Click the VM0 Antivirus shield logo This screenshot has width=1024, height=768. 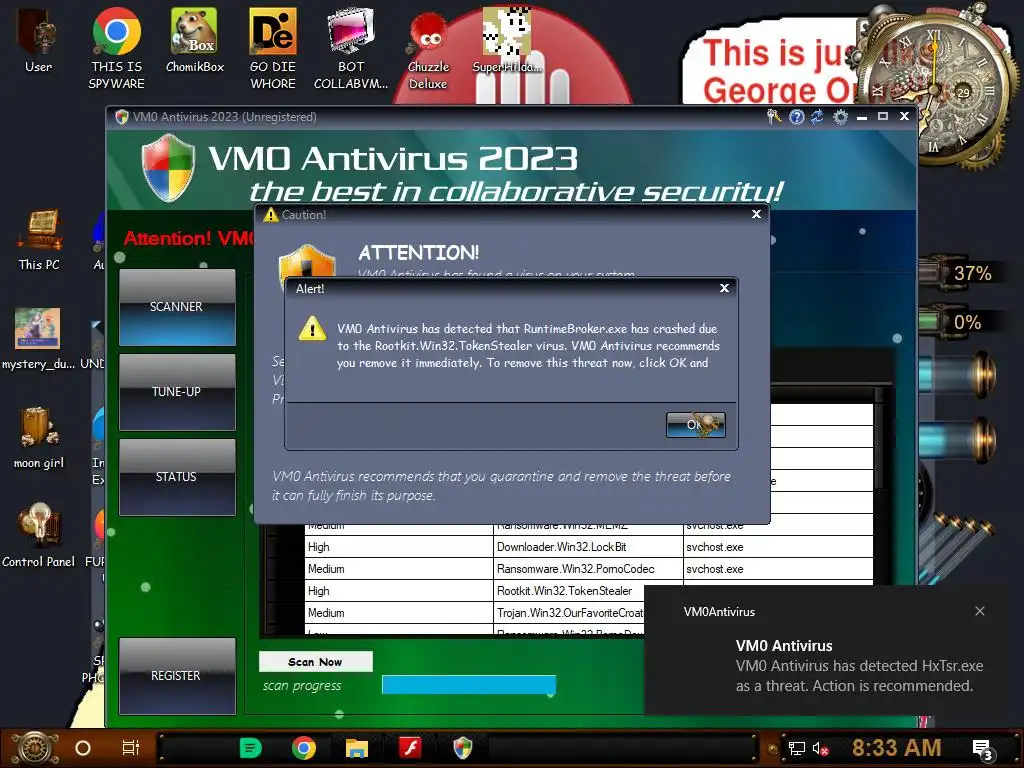(x=168, y=168)
